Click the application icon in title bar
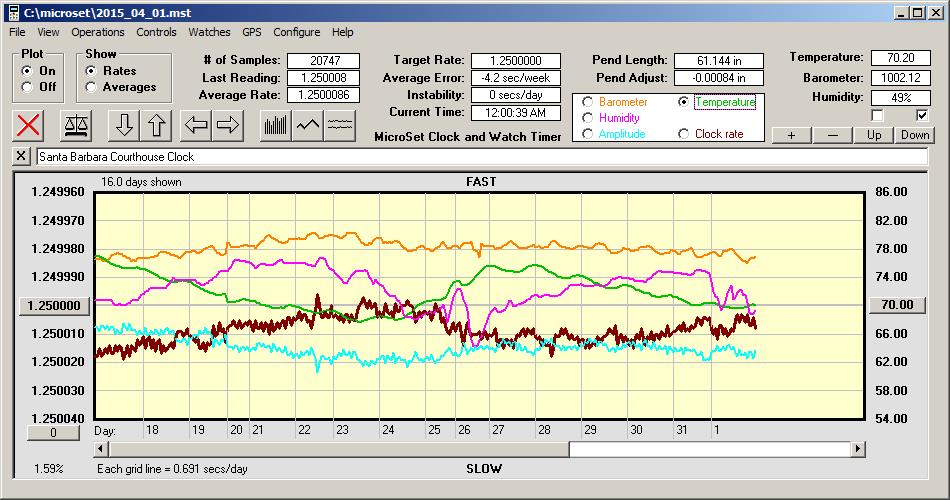950x500 pixels. [x=13, y=13]
